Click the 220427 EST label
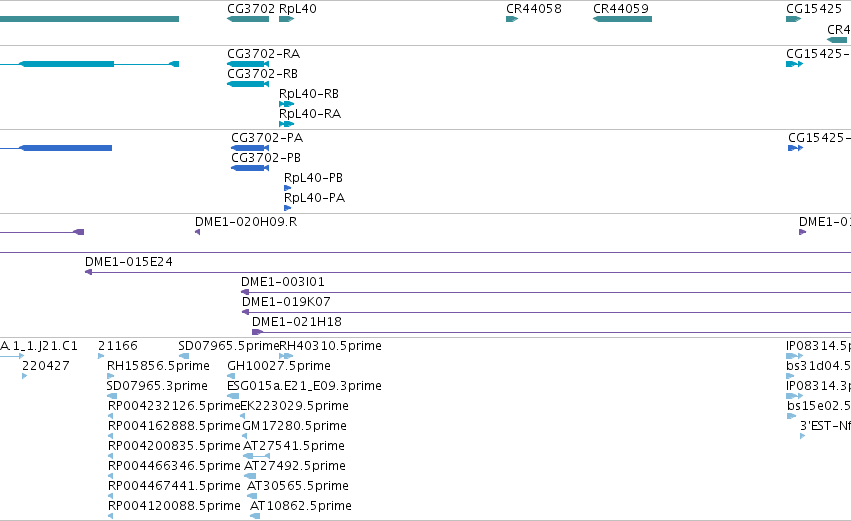Image resolution: width=851 pixels, height=521 pixels. point(46,366)
